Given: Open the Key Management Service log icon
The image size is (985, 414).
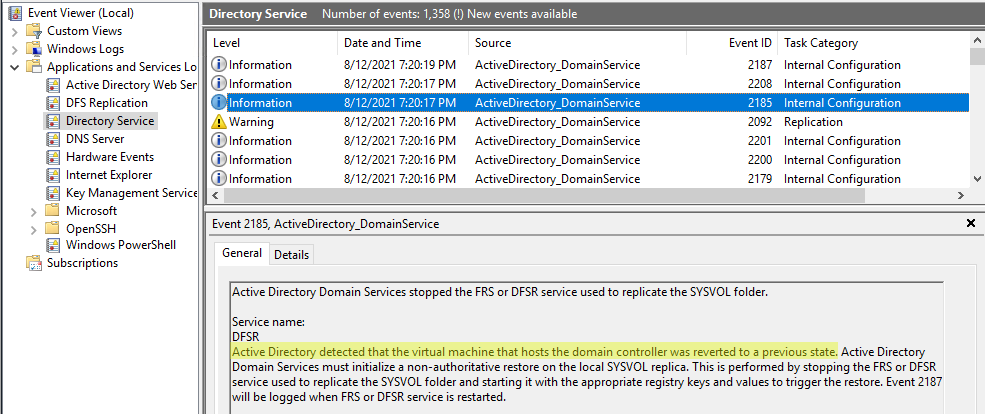Looking at the screenshot, I should 54,193.
